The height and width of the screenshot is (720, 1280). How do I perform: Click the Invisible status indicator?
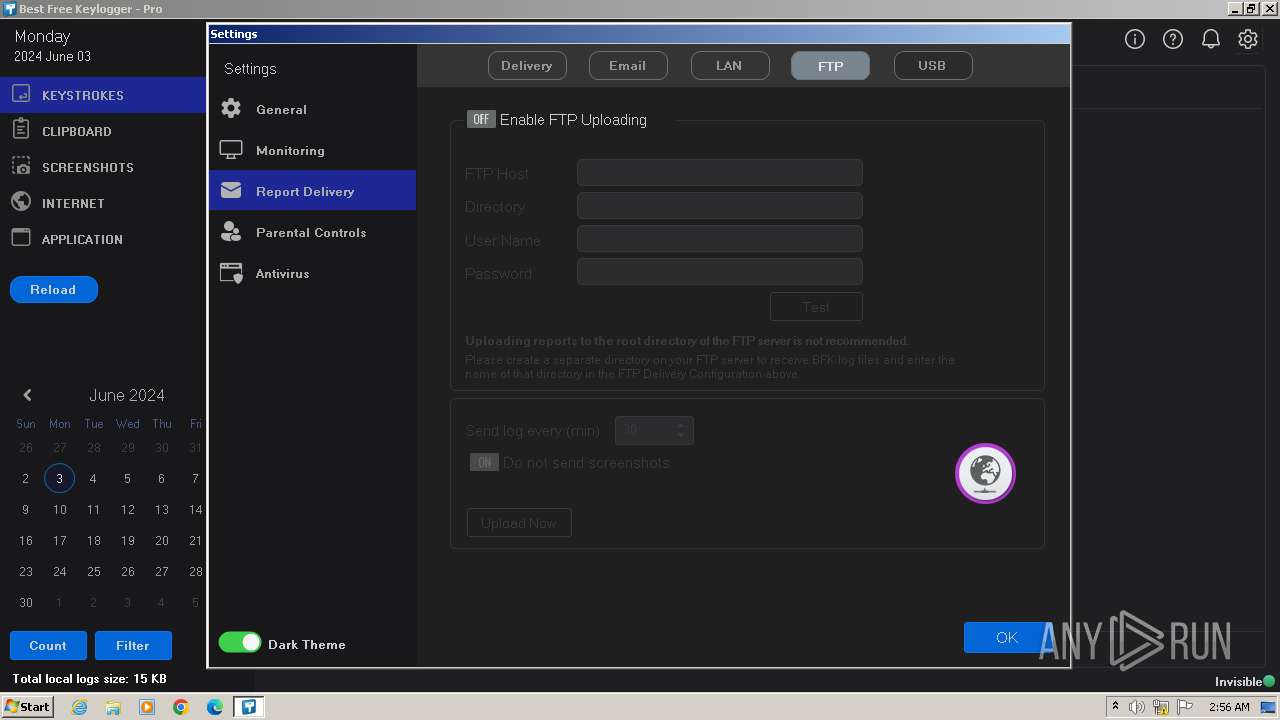point(1245,682)
